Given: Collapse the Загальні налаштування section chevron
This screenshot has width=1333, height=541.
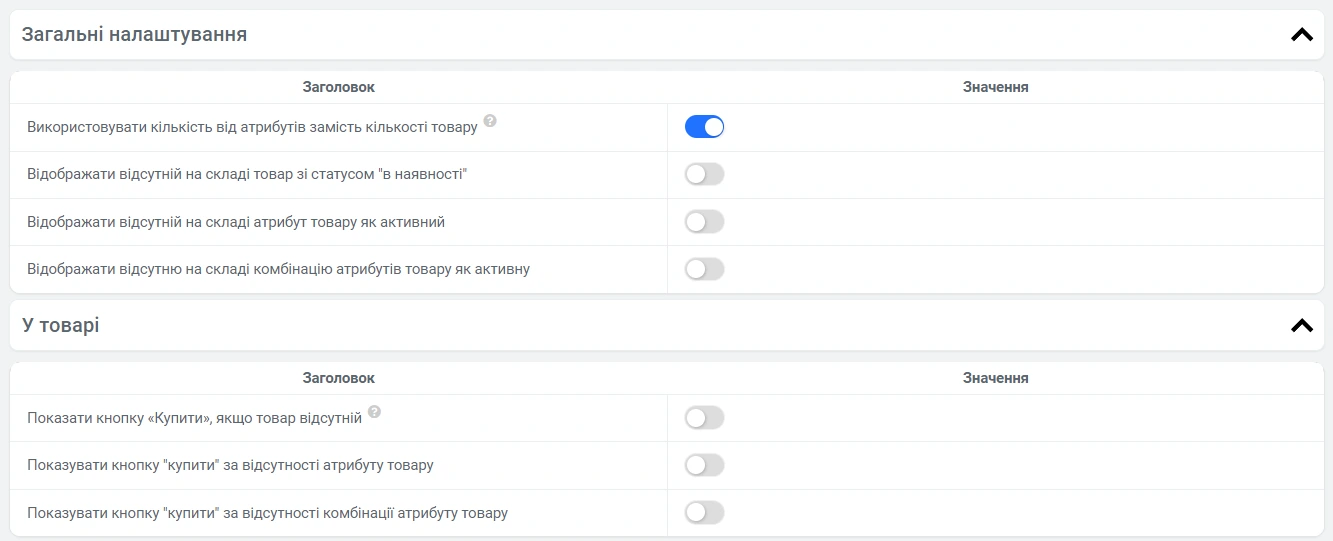Looking at the screenshot, I should 1301,35.
